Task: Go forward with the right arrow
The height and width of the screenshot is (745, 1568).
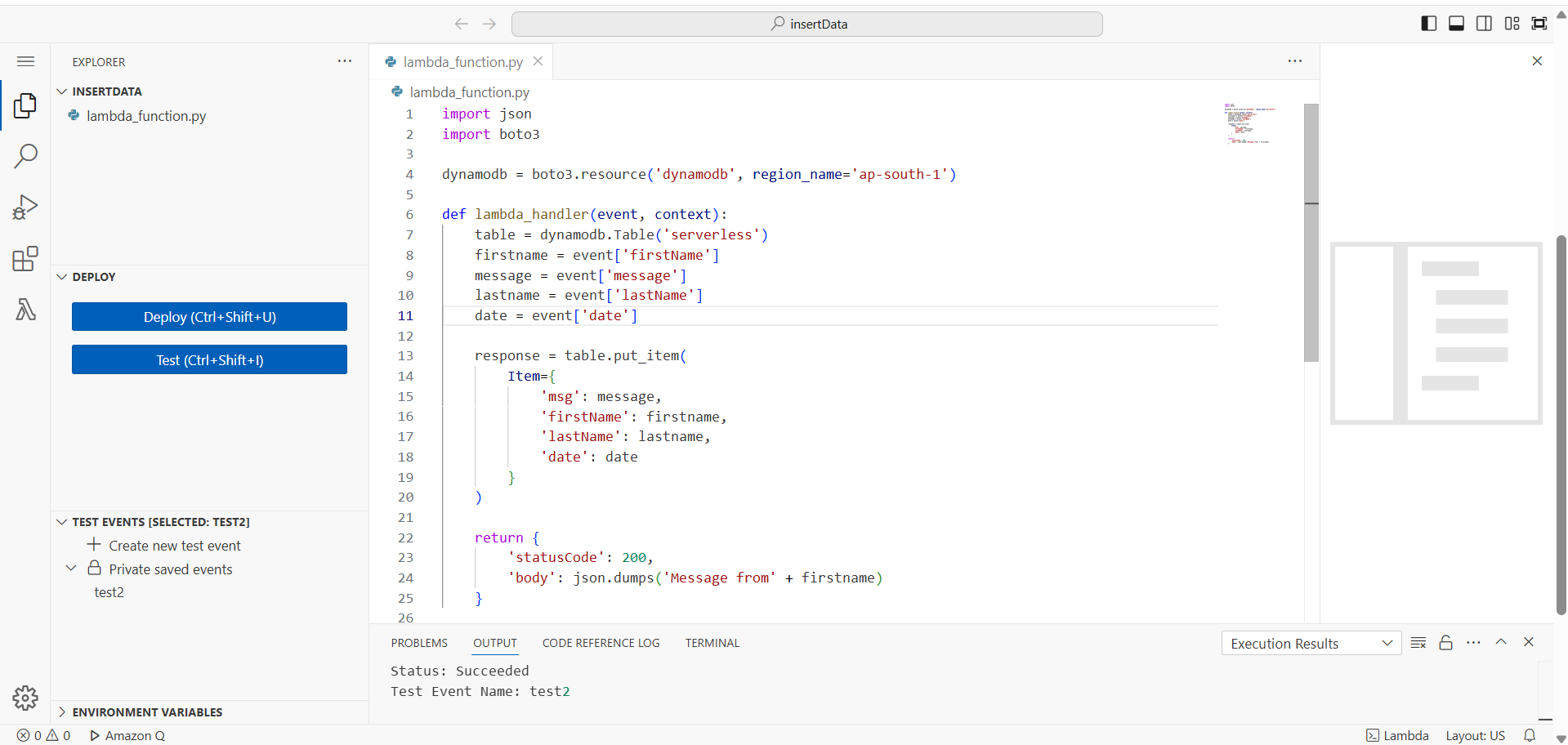Action: 489,24
